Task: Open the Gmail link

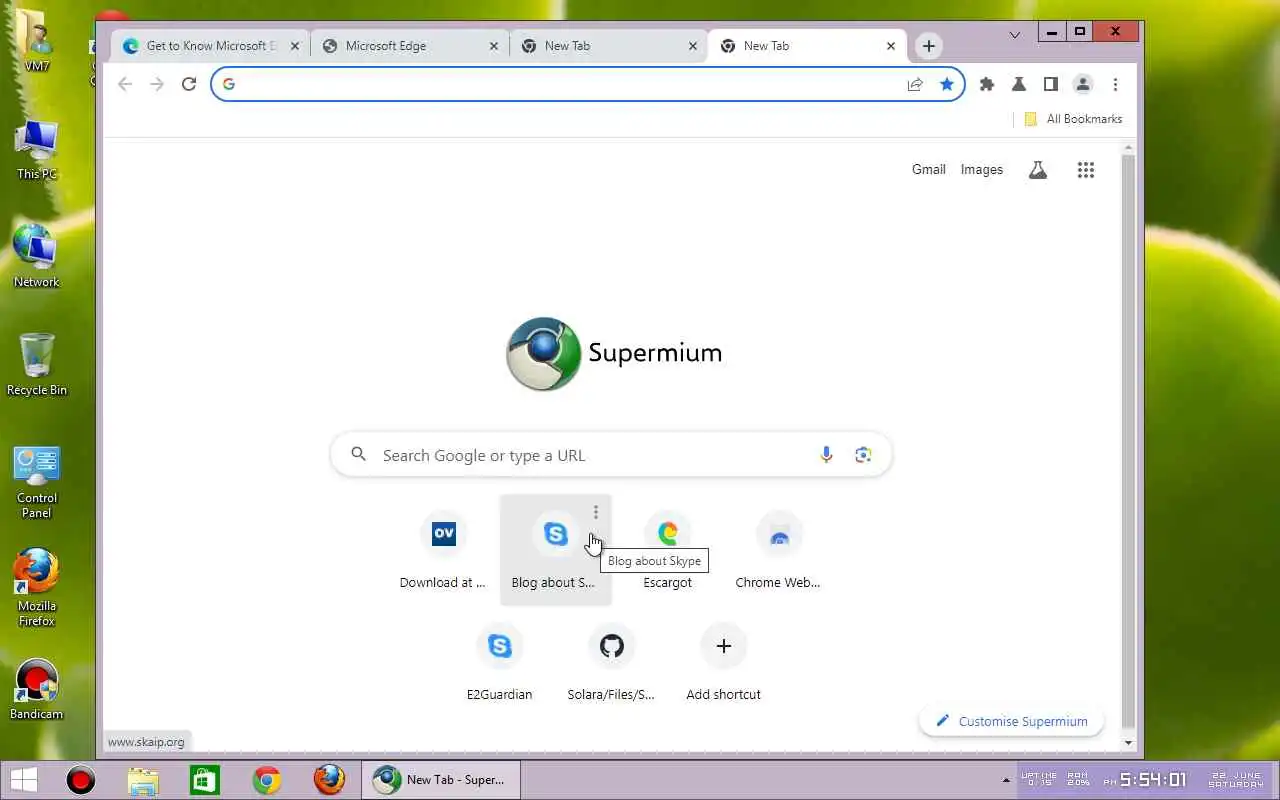Action: (x=928, y=170)
